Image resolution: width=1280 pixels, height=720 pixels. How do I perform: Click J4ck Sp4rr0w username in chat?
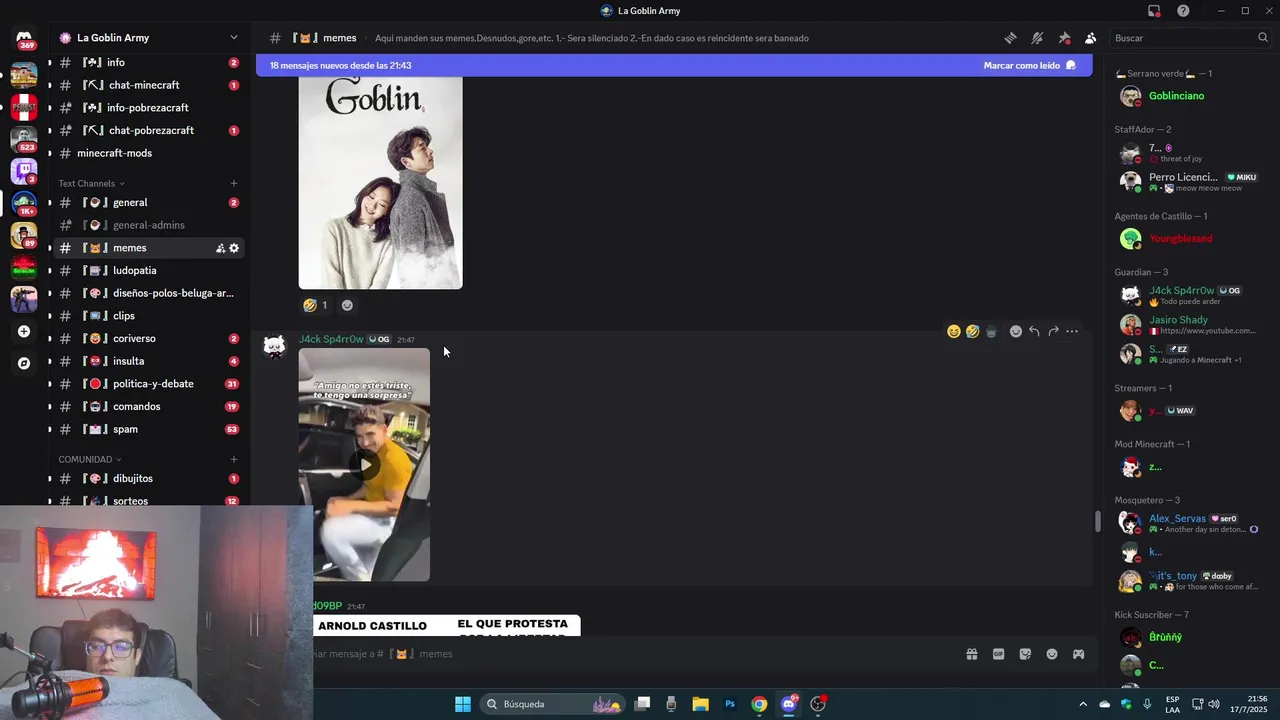coord(331,339)
